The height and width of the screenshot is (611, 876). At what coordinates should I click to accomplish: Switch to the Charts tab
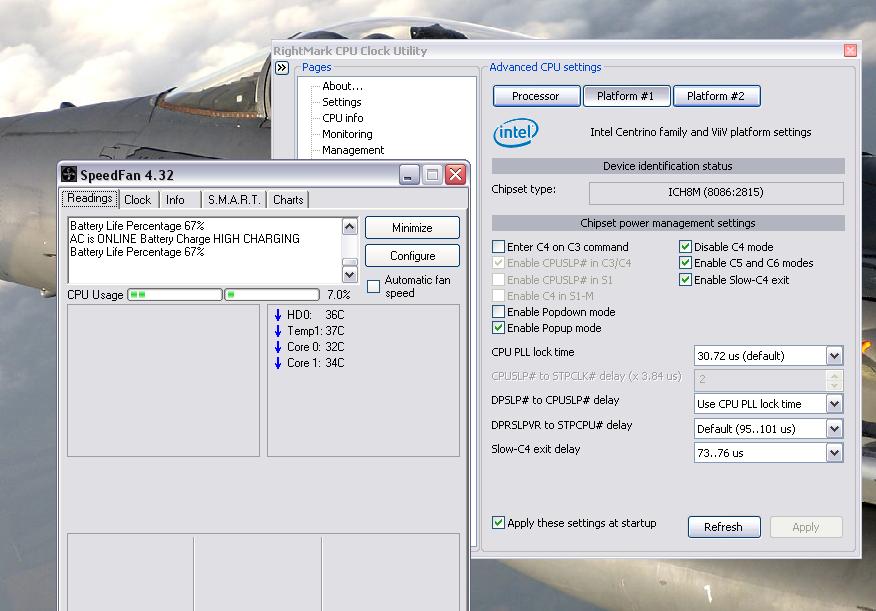click(288, 200)
